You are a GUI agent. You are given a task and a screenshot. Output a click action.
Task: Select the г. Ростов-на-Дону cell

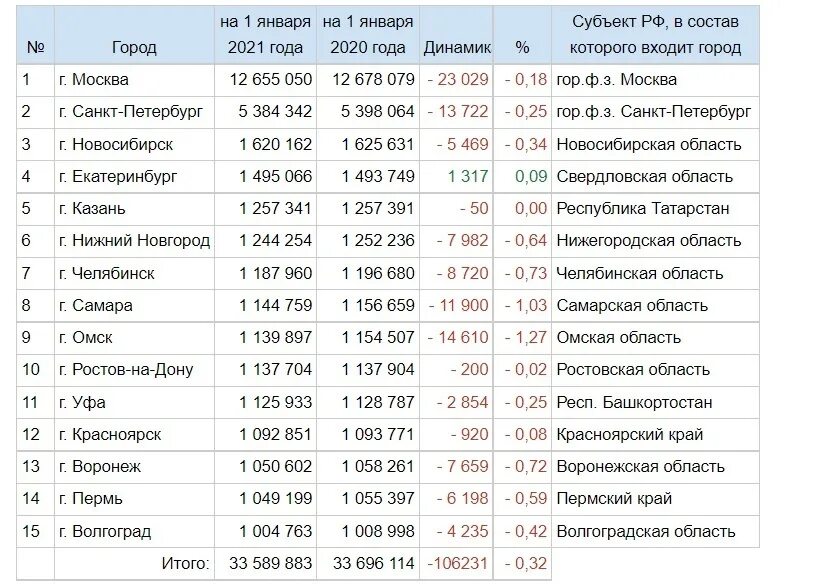[x=134, y=370]
